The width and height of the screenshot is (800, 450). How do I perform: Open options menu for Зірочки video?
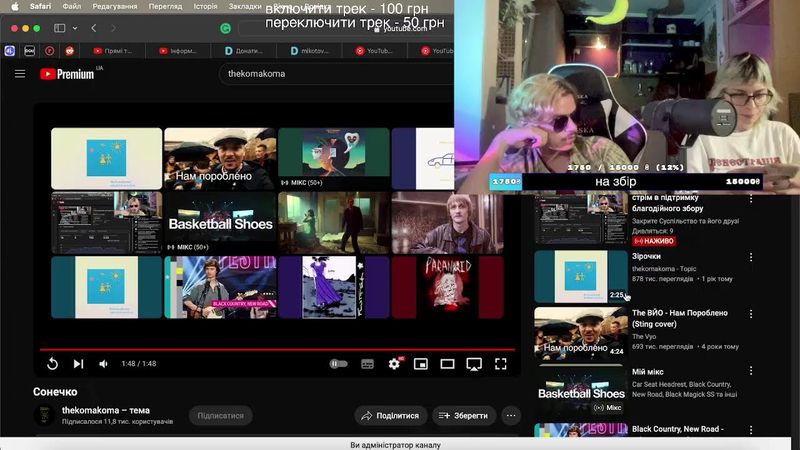point(751,258)
